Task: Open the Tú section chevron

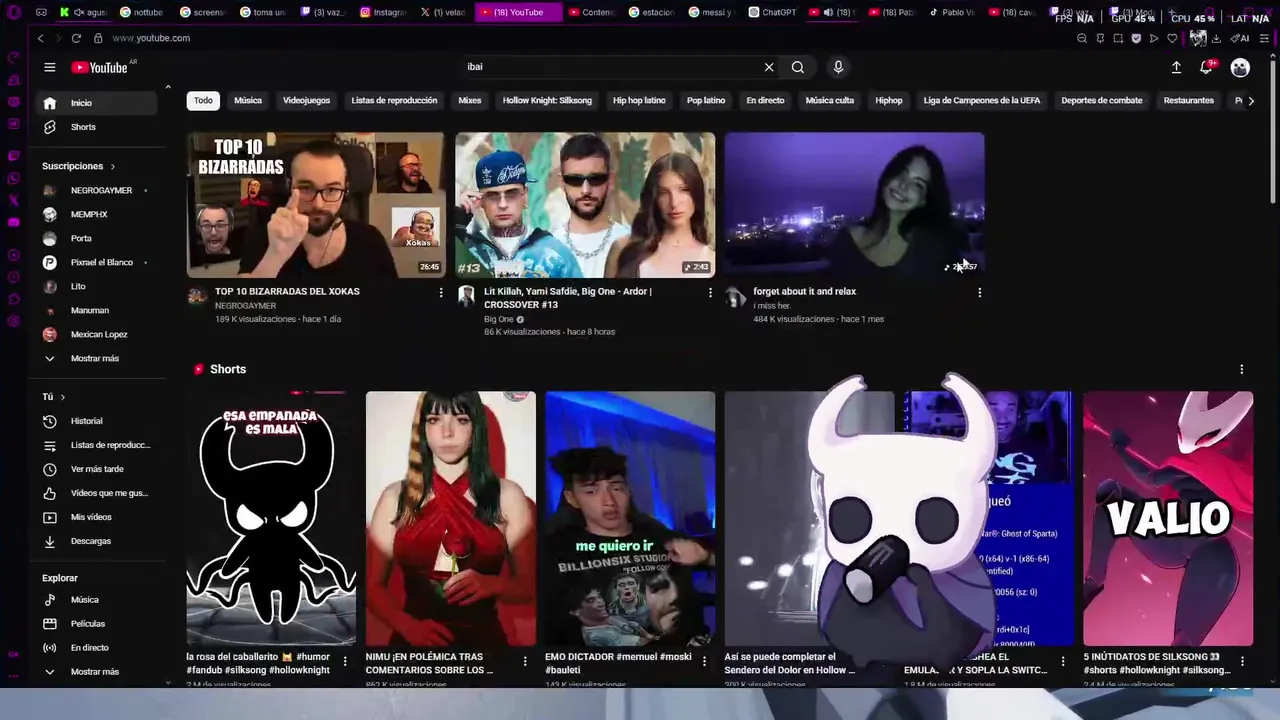Action: coord(62,397)
